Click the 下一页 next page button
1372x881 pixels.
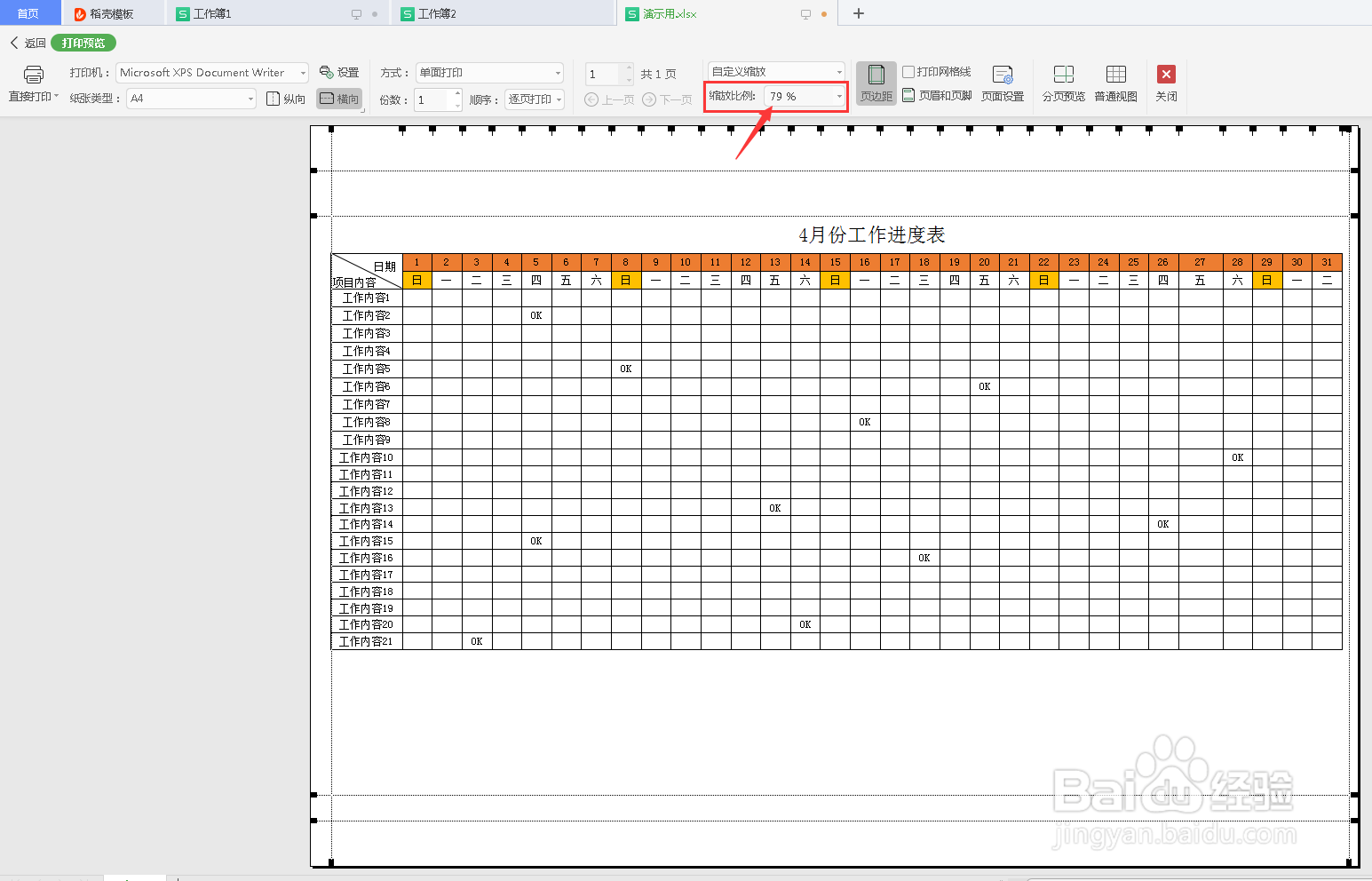point(667,99)
